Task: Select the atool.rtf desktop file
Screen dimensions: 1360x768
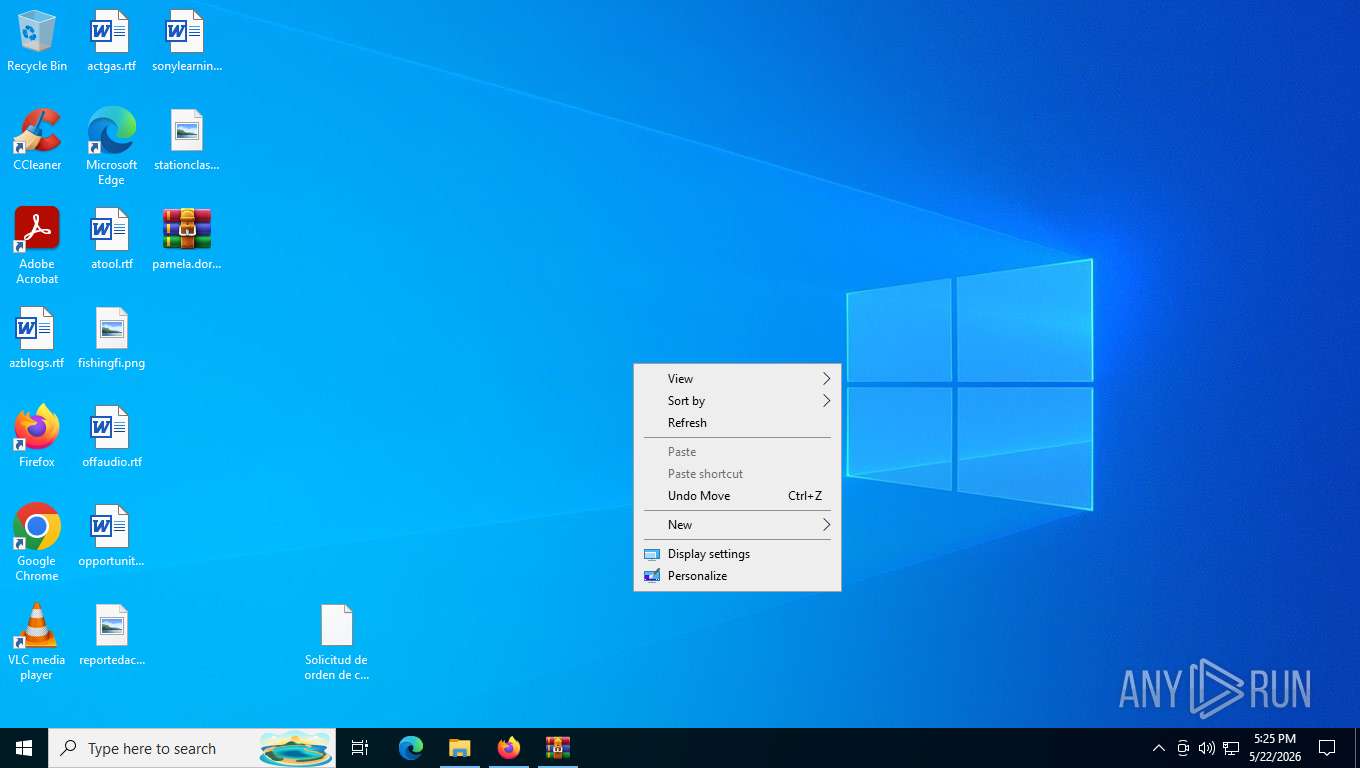Action: (x=111, y=240)
